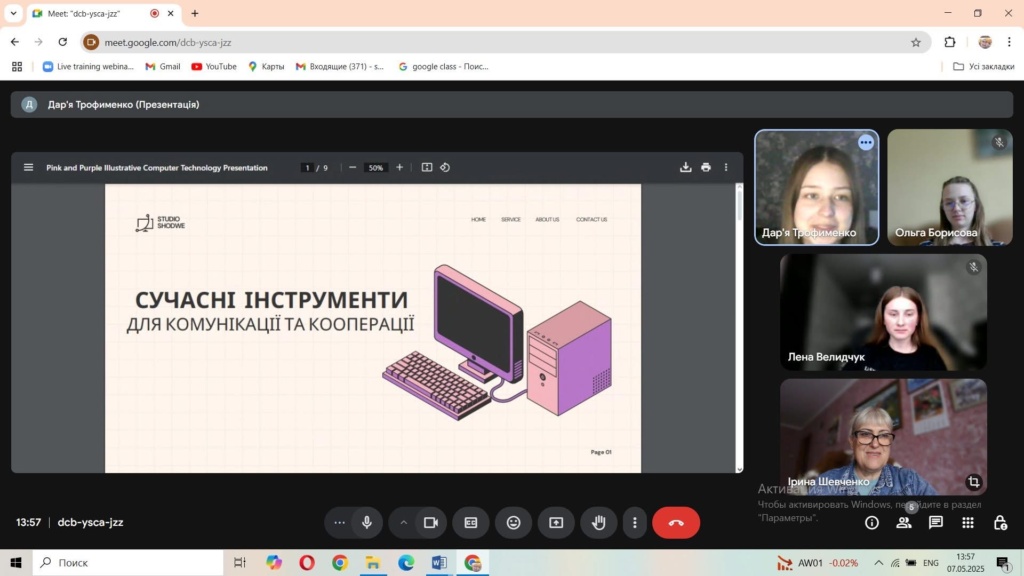Viewport: 1024px width, 576px height.
Task: Click the address bar URL meet.google.com
Action: pos(168,42)
